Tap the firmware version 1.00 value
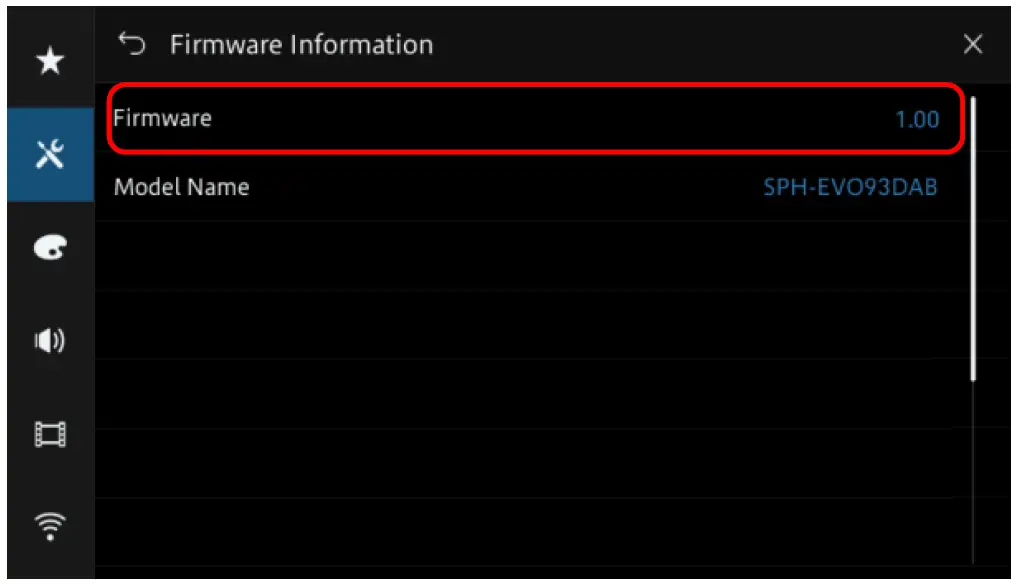The height and width of the screenshot is (584, 1020). pyautogui.click(x=916, y=120)
